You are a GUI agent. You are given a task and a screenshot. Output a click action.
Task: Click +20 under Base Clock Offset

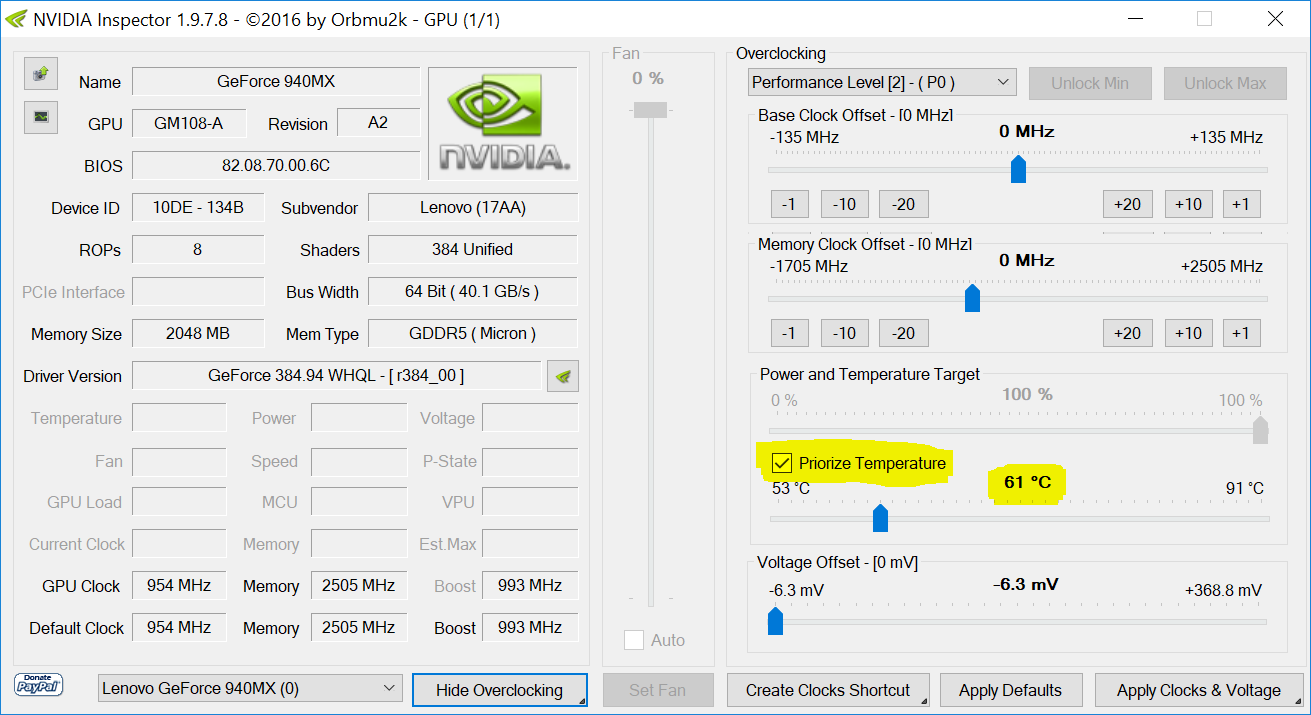(1127, 204)
